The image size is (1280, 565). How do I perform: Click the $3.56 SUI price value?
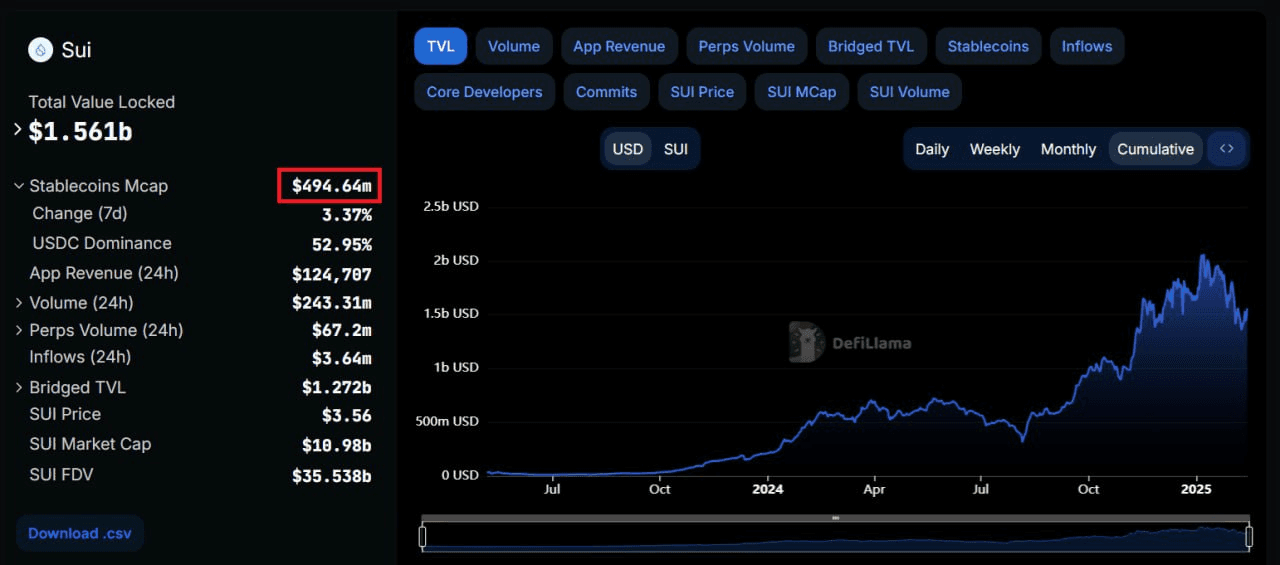click(347, 416)
